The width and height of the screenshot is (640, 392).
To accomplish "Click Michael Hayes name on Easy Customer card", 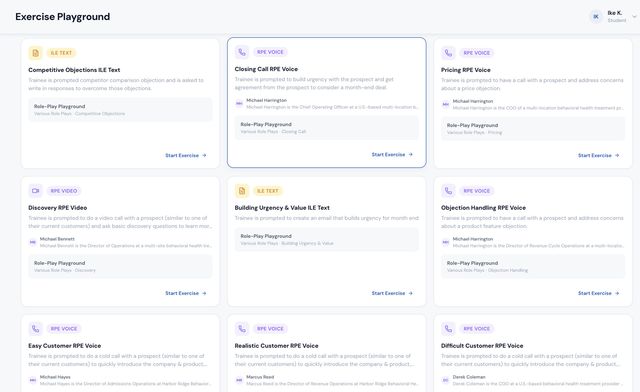I will click(x=55, y=377).
